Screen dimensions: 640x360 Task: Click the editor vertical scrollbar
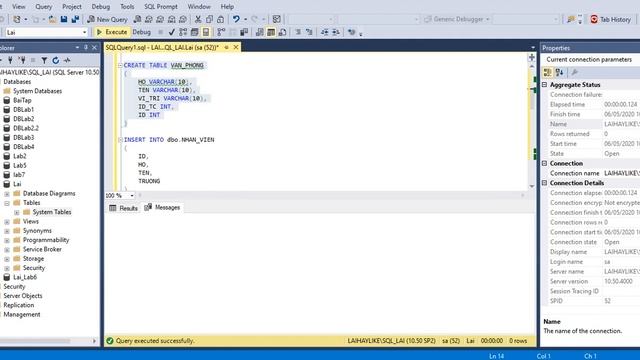pos(531,126)
